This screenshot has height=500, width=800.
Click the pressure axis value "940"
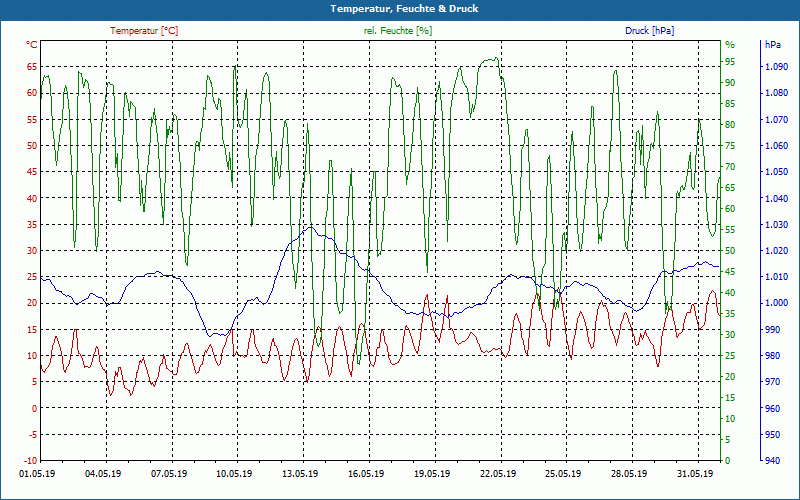772,461
